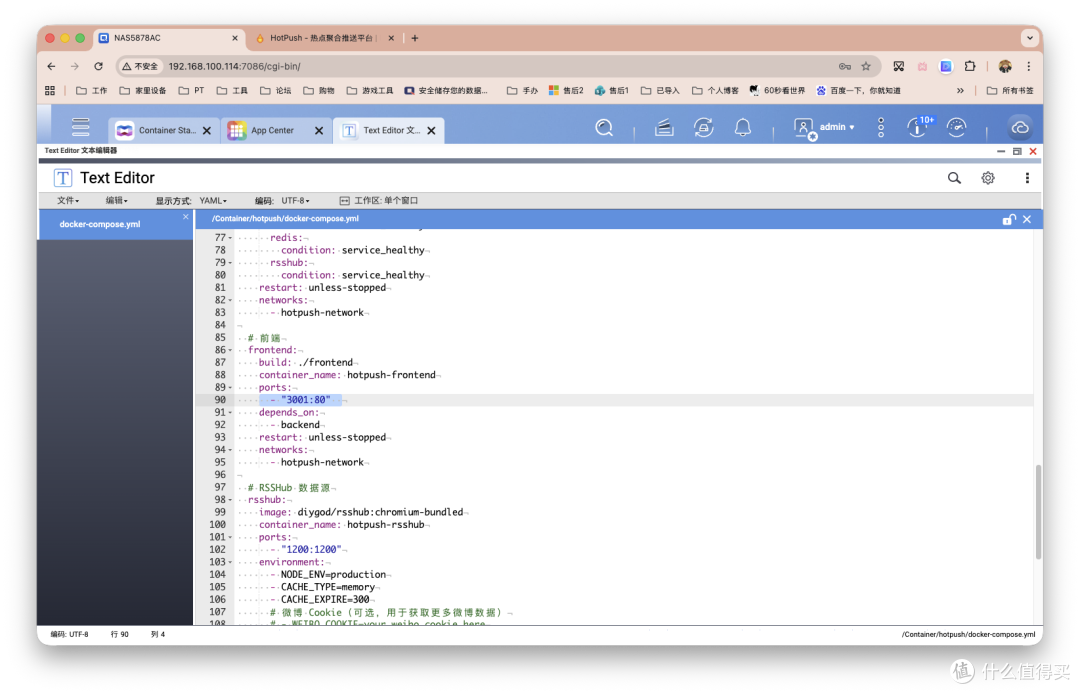1080x694 pixels.
Task: Open the YAML display mode dropdown
Action: coord(213,201)
